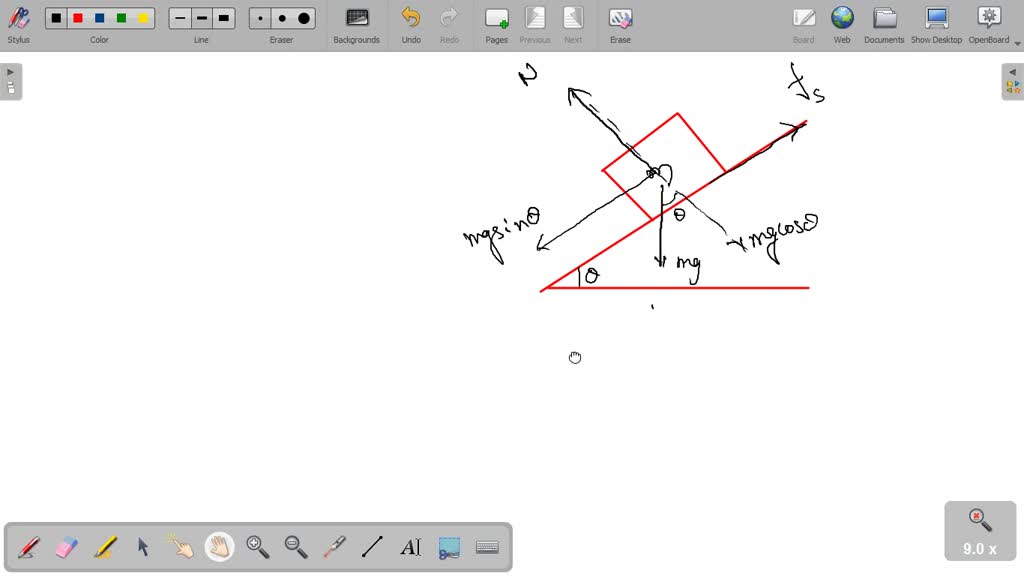Choose the medium line width
Image resolution: width=1024 pixels, height=576 pixels.
202,18
